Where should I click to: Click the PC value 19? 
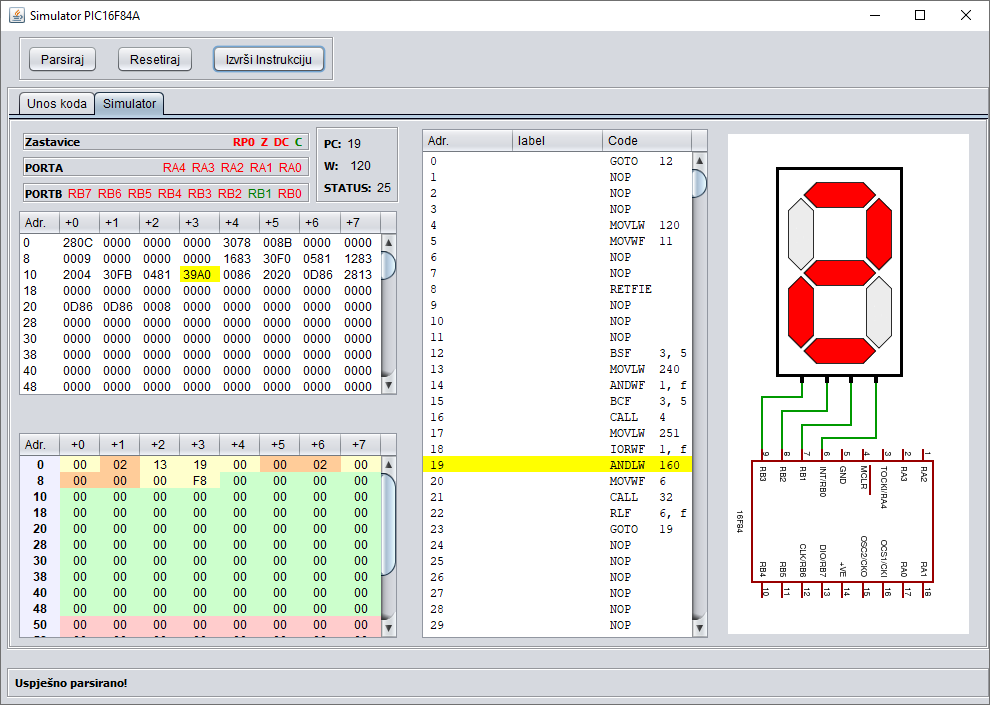click(354, 144)
